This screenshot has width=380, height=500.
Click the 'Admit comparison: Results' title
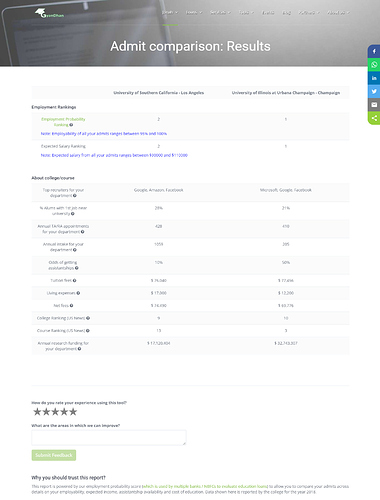tap(190, 46)
